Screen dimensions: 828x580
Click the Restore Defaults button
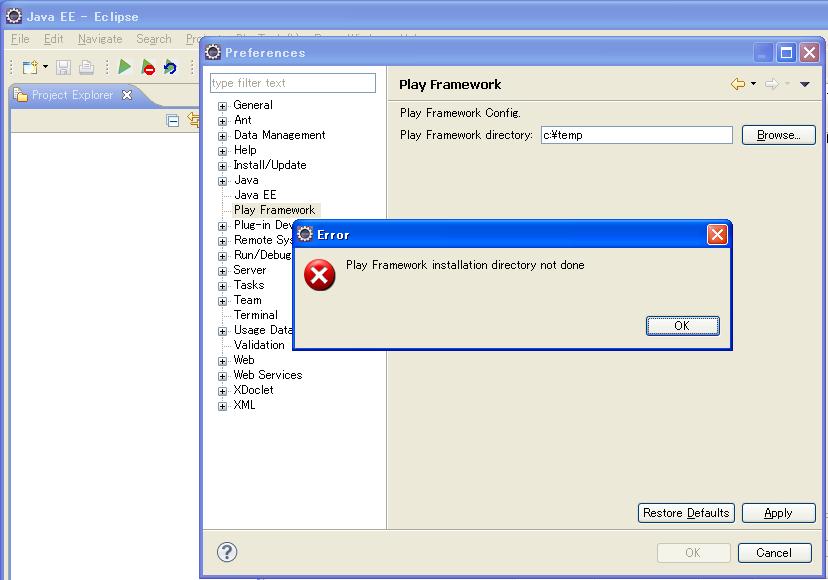[x=686, y=513]
